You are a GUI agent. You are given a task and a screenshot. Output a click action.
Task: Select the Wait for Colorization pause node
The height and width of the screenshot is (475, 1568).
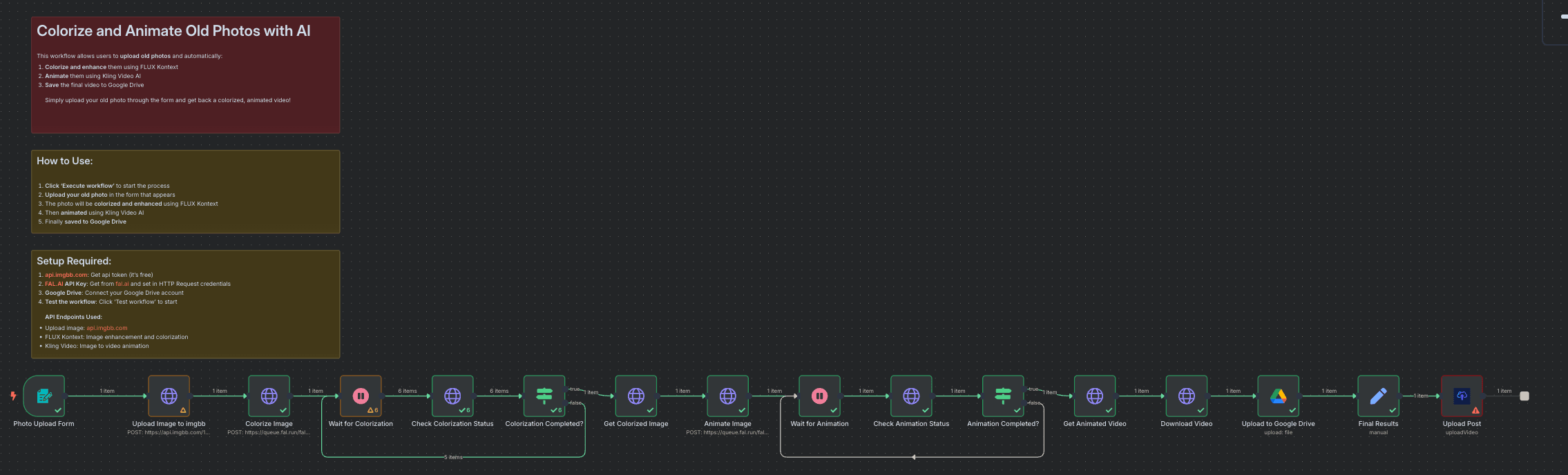click(361, 396)
